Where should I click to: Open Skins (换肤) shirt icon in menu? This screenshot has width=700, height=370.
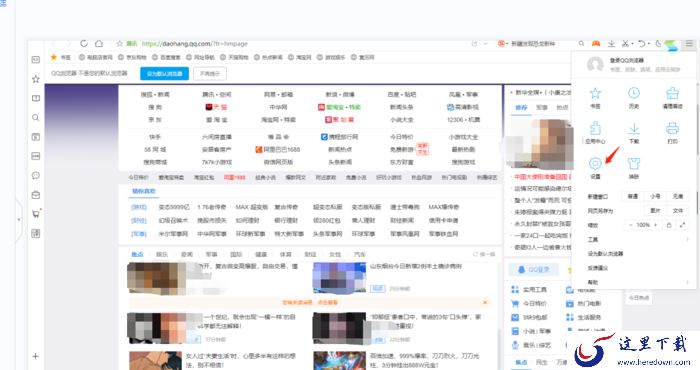pyautogui.click(x=633, y=163)
